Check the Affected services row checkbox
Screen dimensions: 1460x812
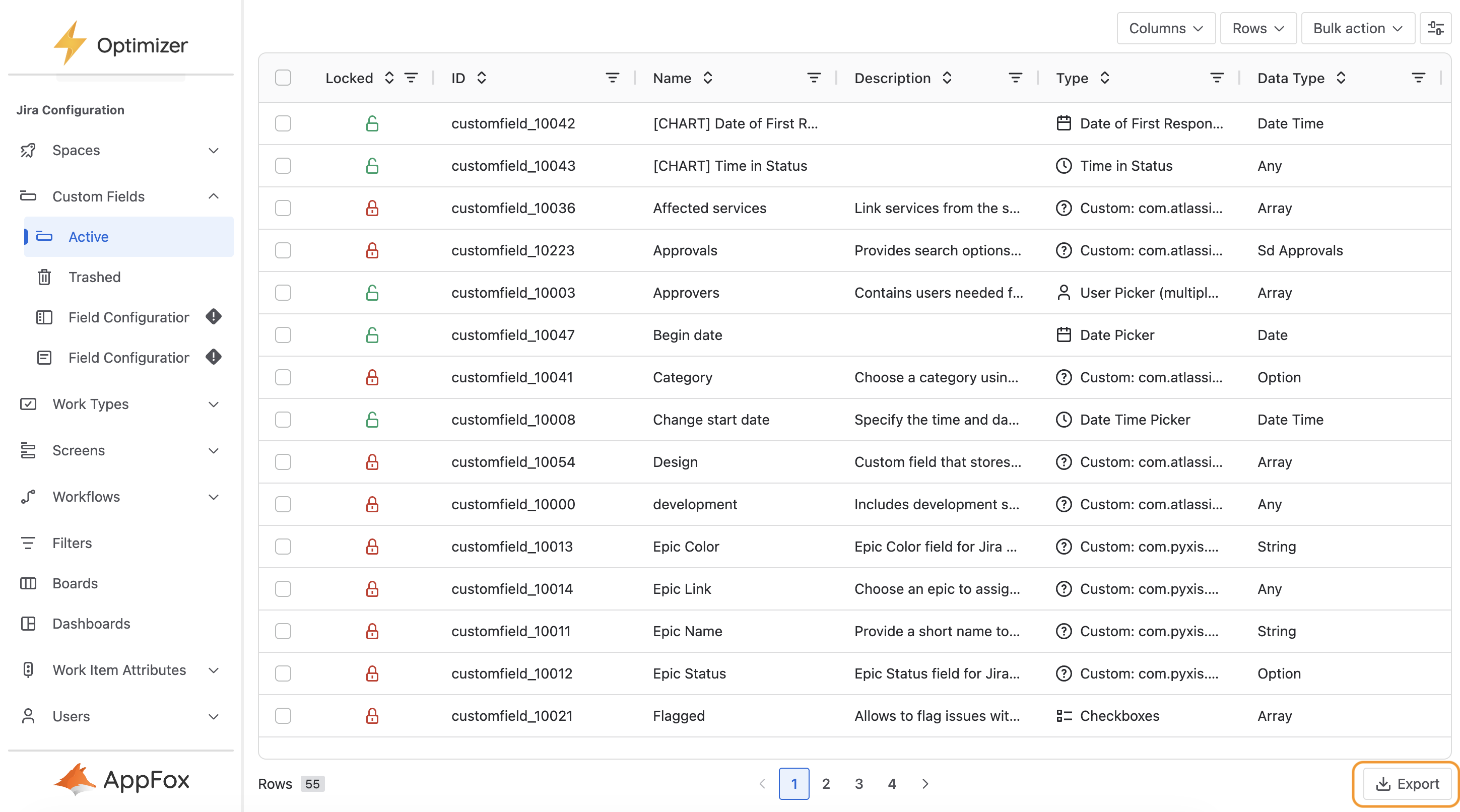[283, 208]
